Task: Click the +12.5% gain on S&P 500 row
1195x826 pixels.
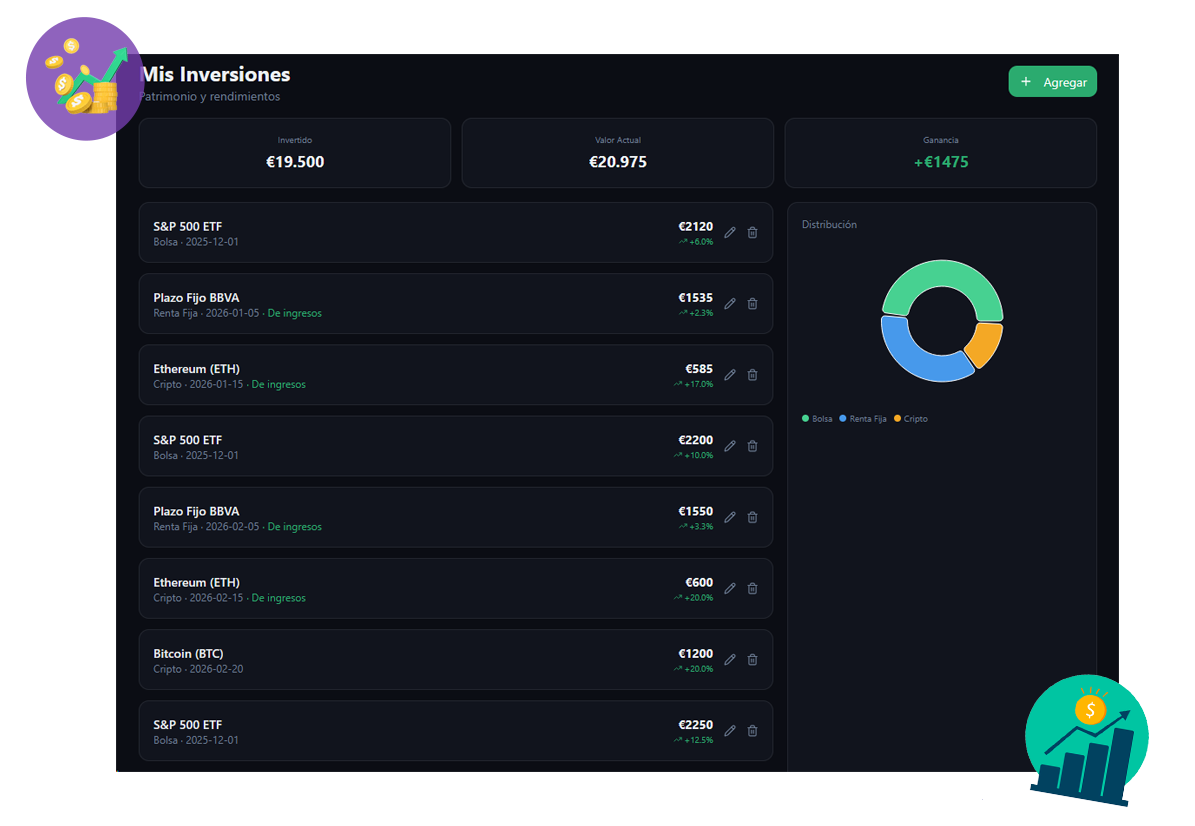Action: [694, 740]
